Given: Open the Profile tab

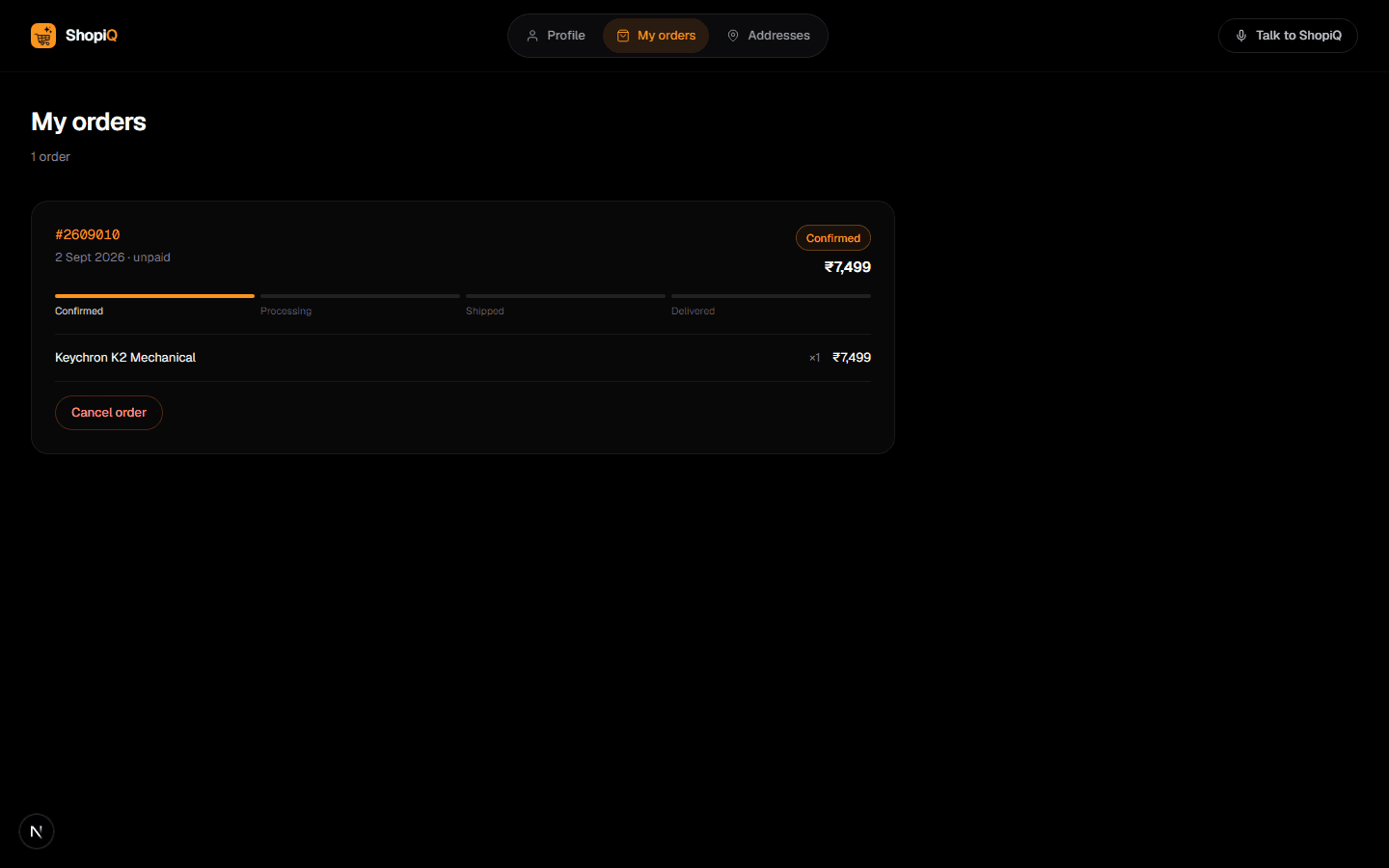Looking at the screenshot, I should coord(556,36).
